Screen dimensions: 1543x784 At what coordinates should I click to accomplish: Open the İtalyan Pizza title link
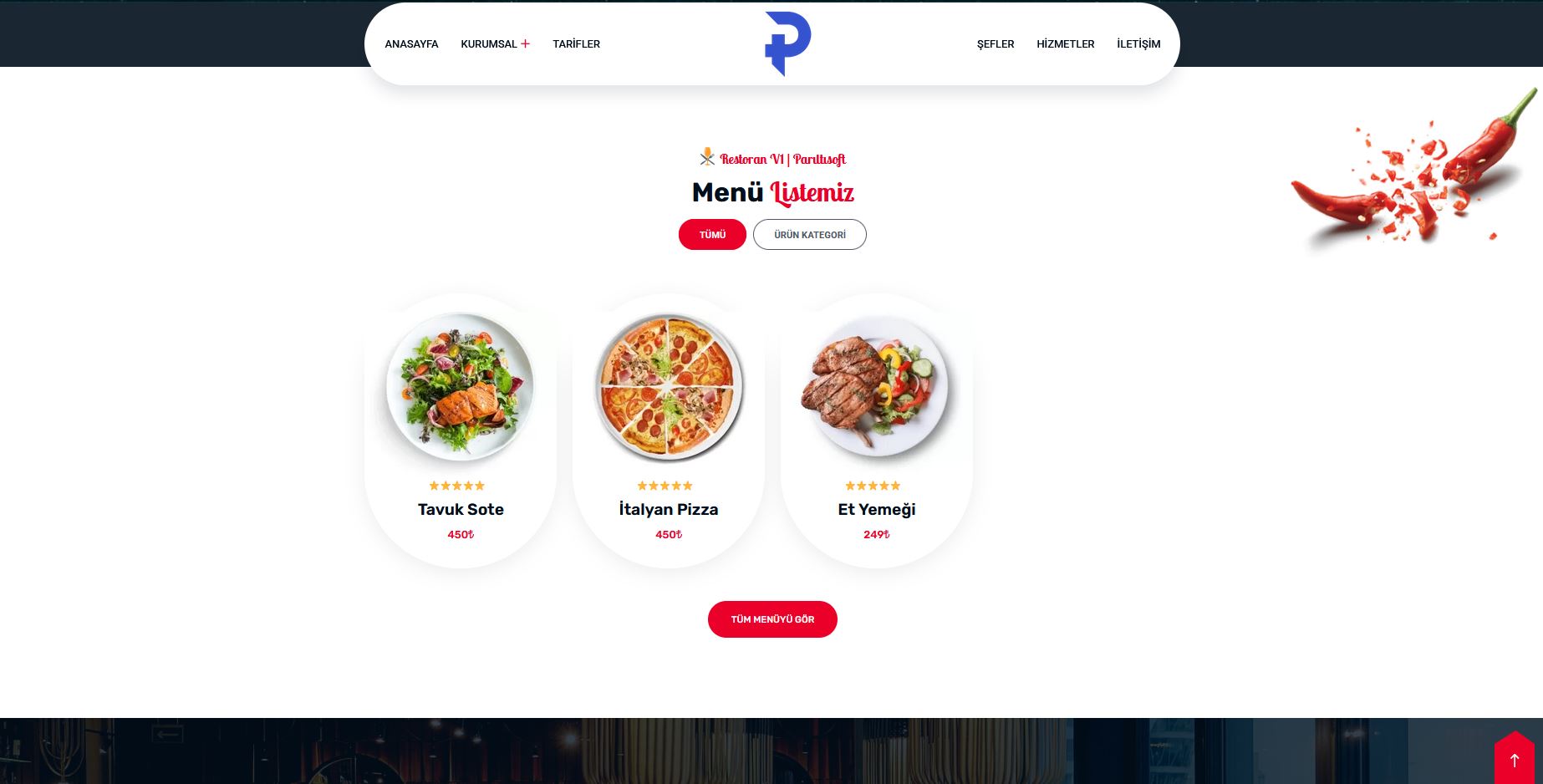pyautogui.click(x=669, y=509)
